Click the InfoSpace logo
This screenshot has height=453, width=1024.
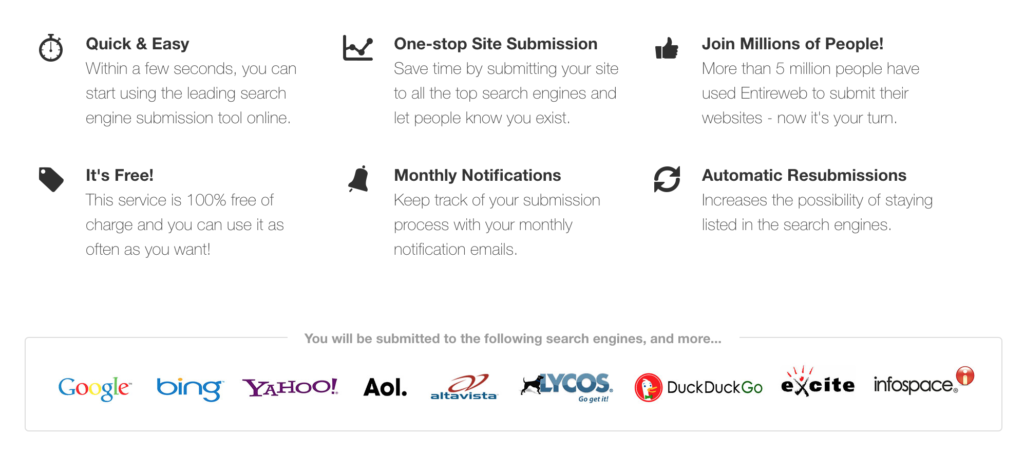924,381
